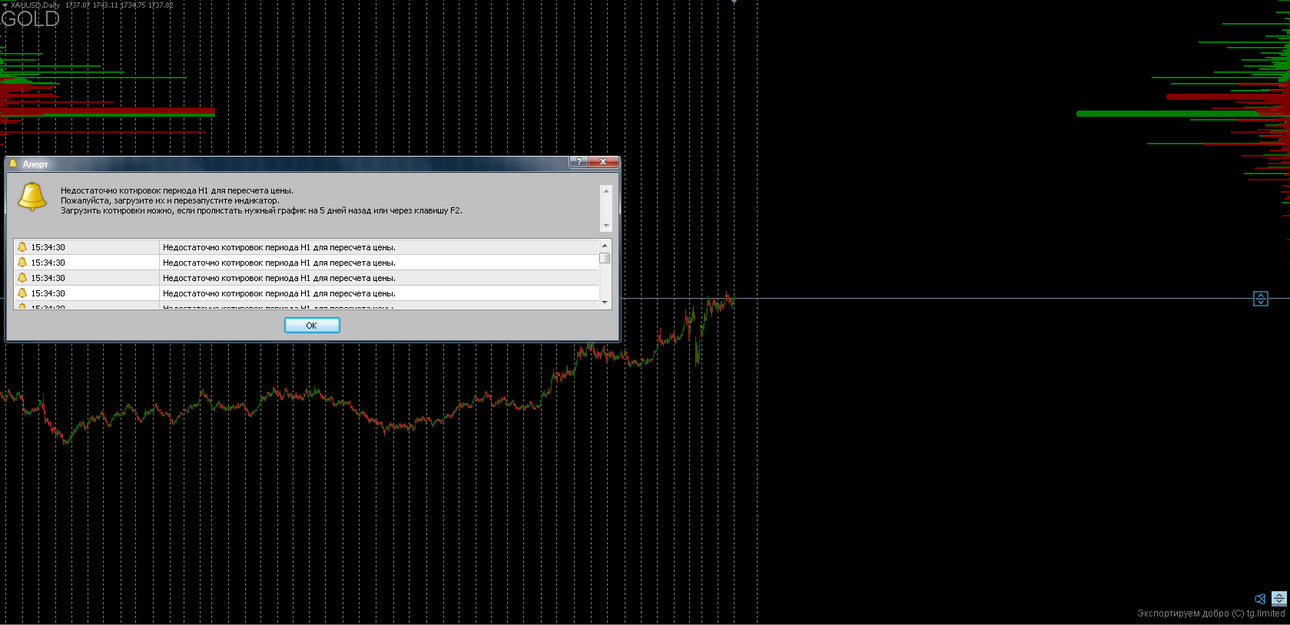Click the up-down arrows icon beside the speaker
The height and width of the screenshot is (625, 1290).
pos(1279,598)
